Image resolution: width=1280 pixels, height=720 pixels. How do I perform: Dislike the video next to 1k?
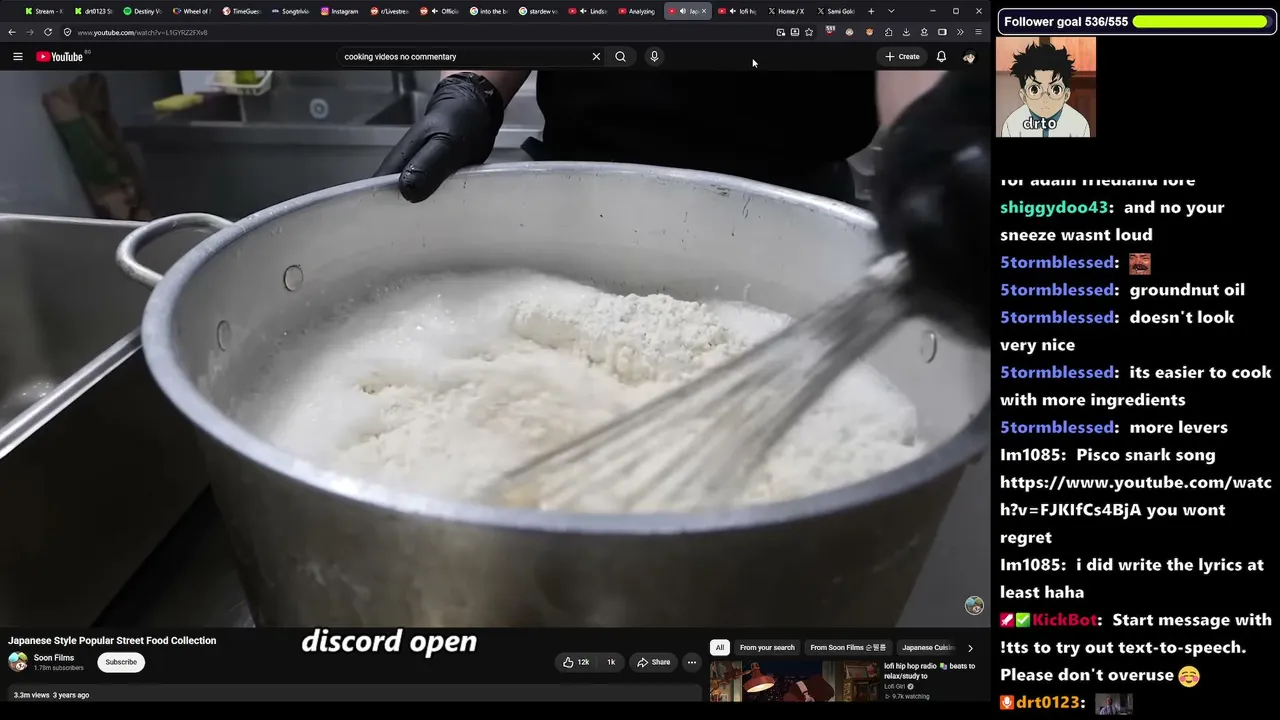(610, 662)
